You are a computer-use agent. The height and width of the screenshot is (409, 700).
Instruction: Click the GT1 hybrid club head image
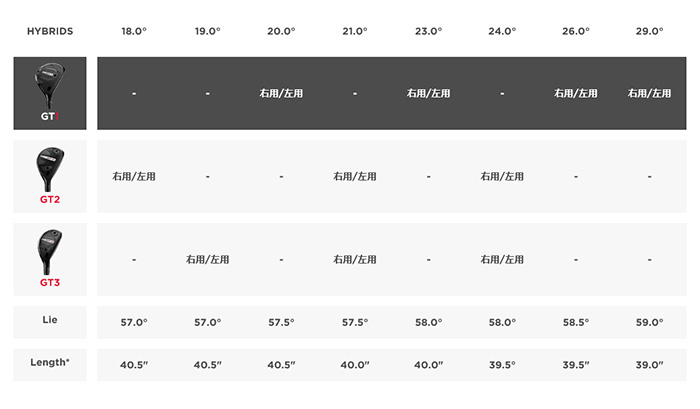(49, 83)
